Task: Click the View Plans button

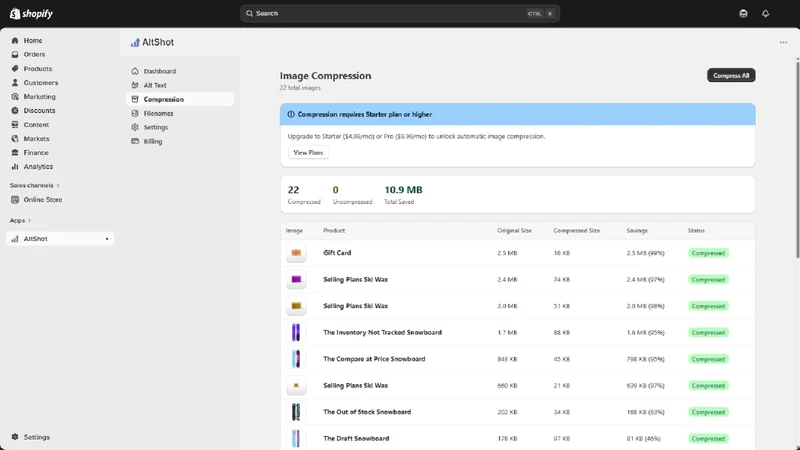Action: (x=308, y=153)
